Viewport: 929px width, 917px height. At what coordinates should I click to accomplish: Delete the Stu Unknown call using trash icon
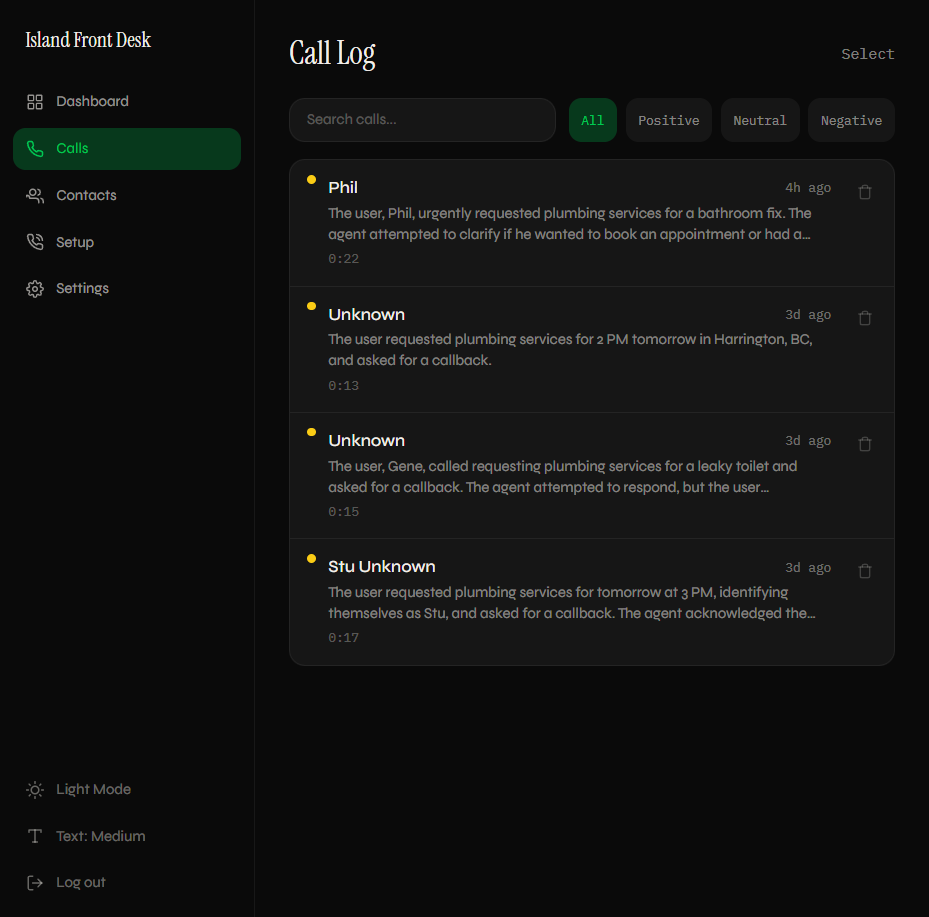point(864,570)
